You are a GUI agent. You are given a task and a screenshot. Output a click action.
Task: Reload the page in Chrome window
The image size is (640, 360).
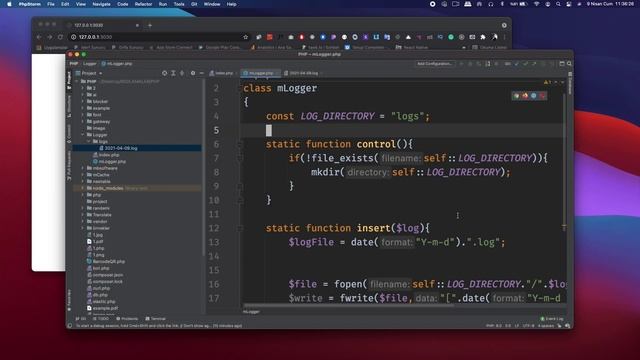coord(60,37)
